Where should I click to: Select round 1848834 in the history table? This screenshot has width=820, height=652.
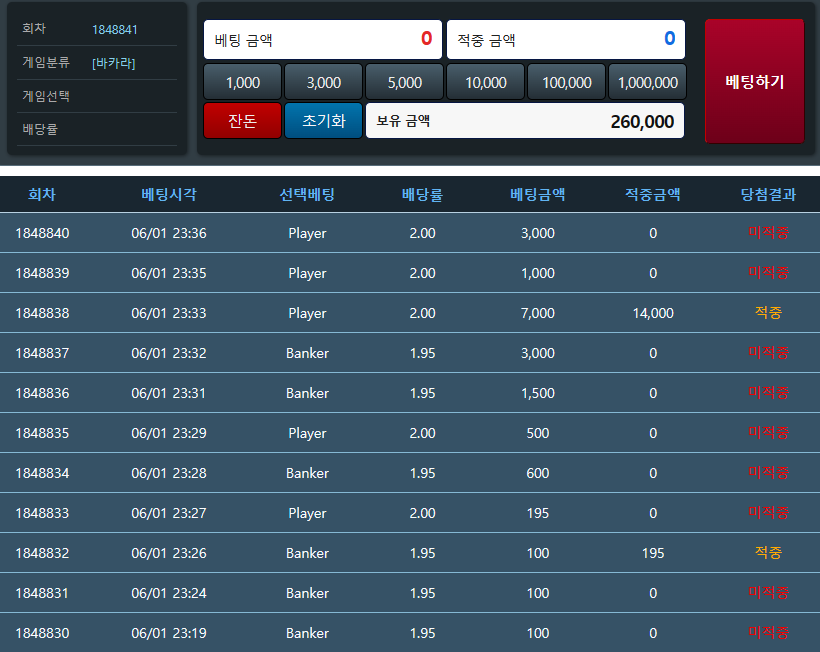coord(42,473)
